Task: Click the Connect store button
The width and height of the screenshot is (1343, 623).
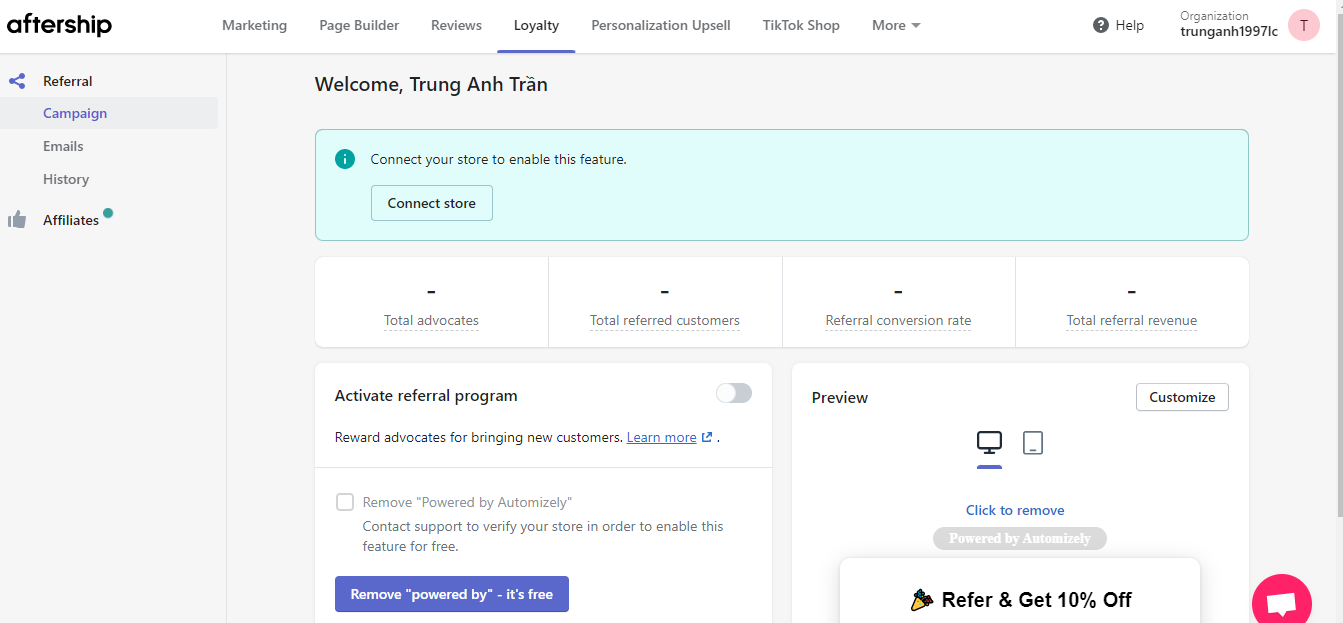Action: (x=432, y=203)
